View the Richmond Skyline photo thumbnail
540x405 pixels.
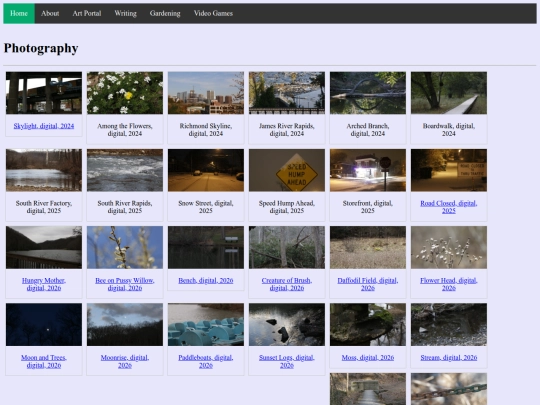[206, 93]
